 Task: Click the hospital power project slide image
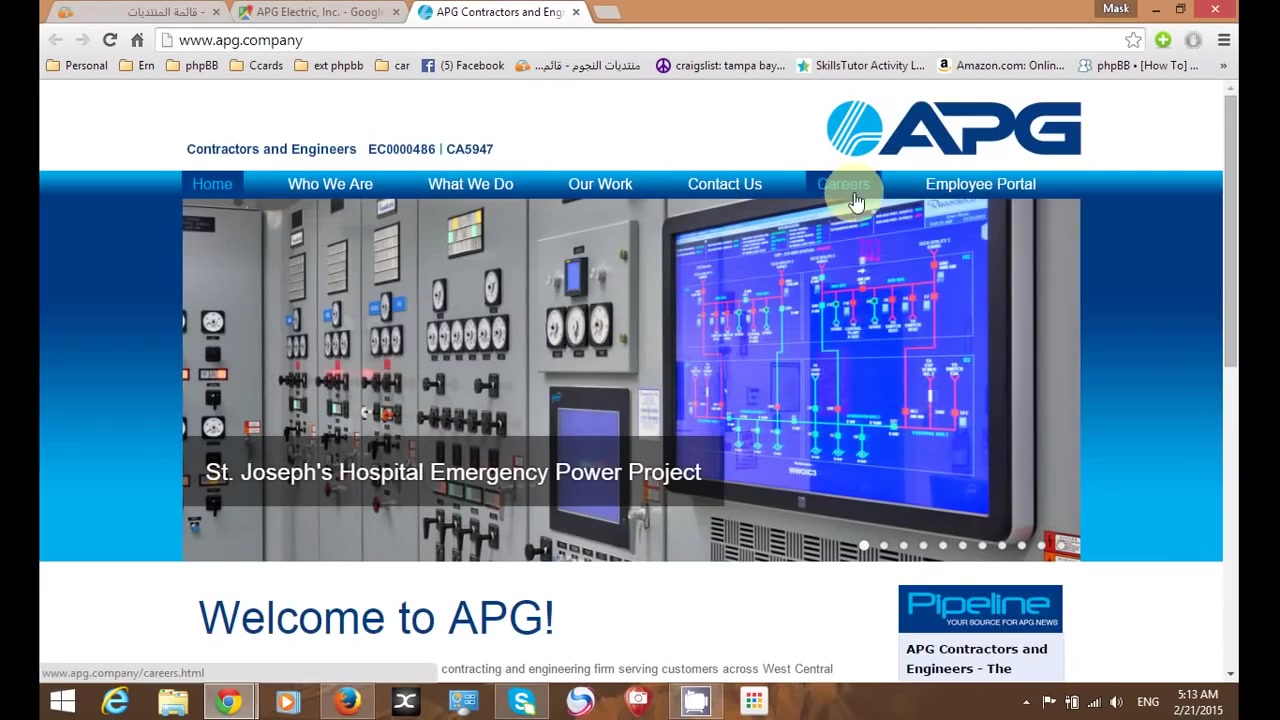coord(631,379)
